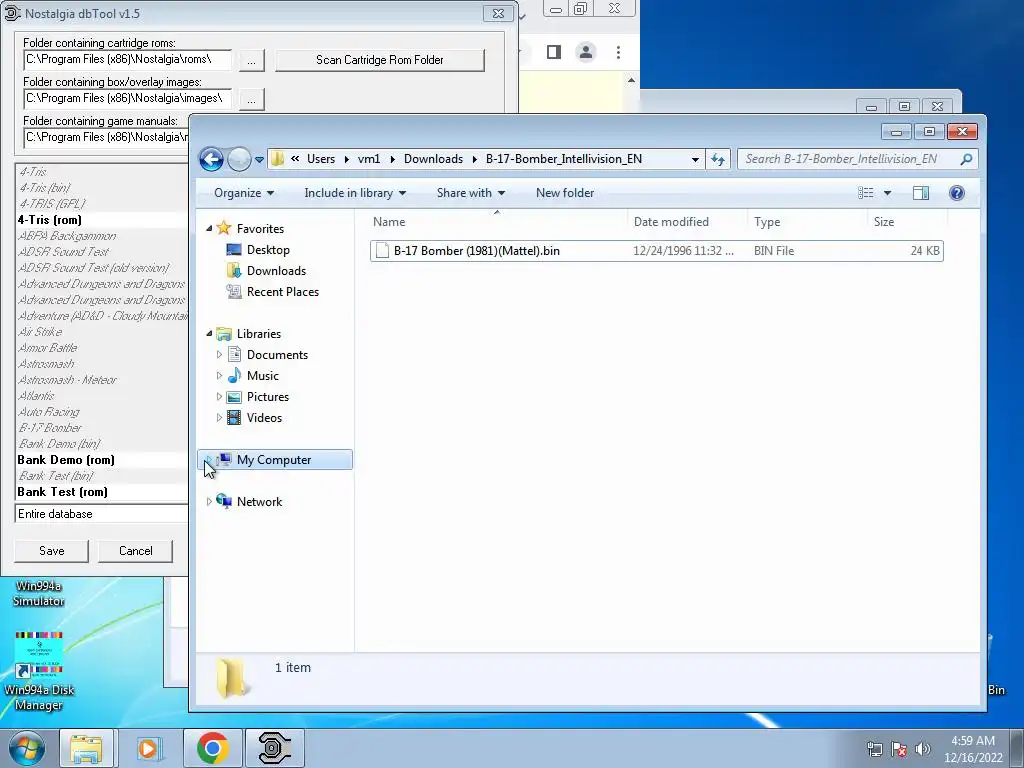This screenshot has height=768, width=1024.
Task: Open Desktop in the navigation pane
Action: (x=268, y=249)
